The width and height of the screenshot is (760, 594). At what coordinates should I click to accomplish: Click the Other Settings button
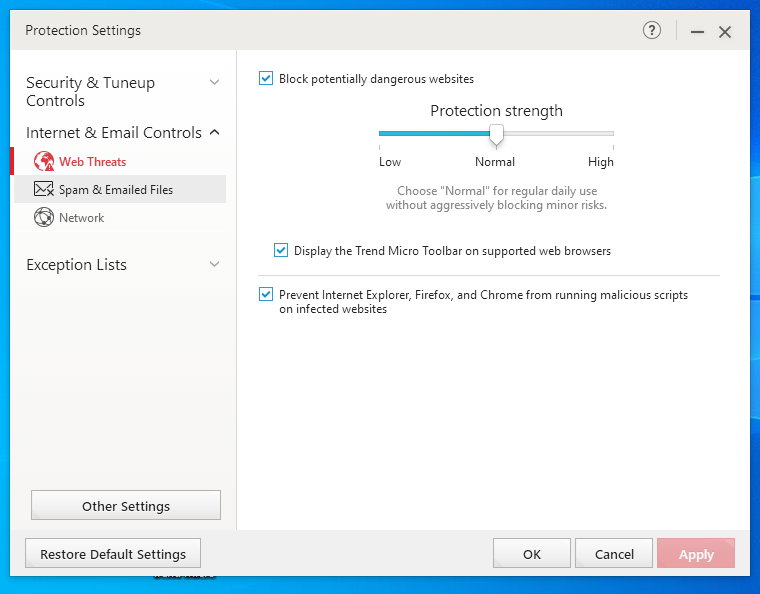tap(126, 506)
